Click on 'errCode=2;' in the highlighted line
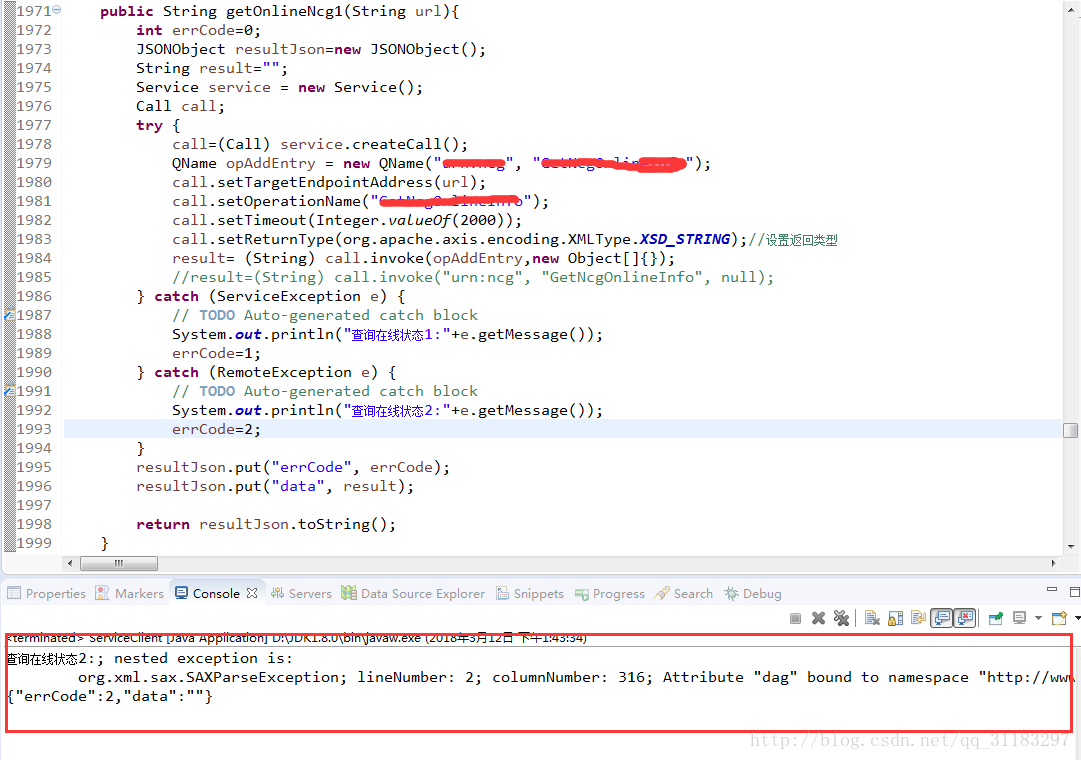 point(216,429)
